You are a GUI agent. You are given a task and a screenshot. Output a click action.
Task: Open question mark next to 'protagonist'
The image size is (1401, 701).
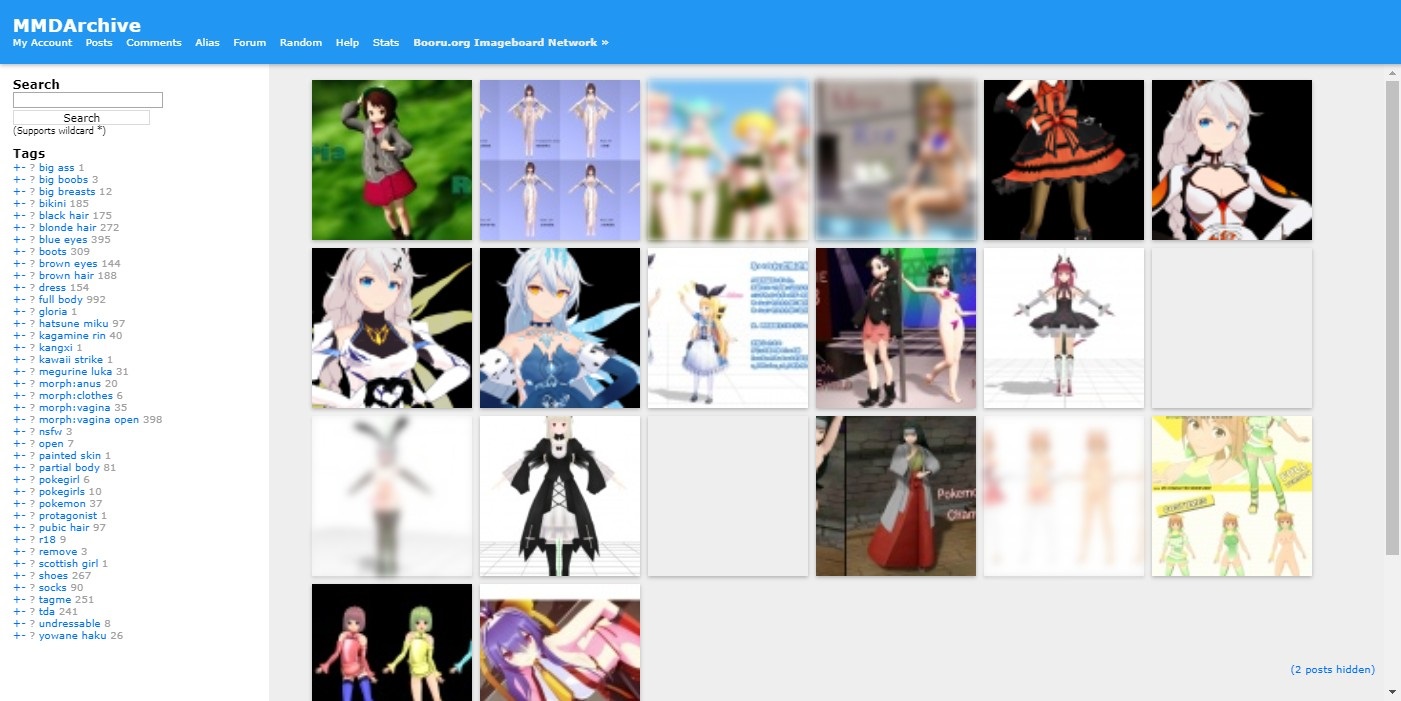(x=32, y=516)
